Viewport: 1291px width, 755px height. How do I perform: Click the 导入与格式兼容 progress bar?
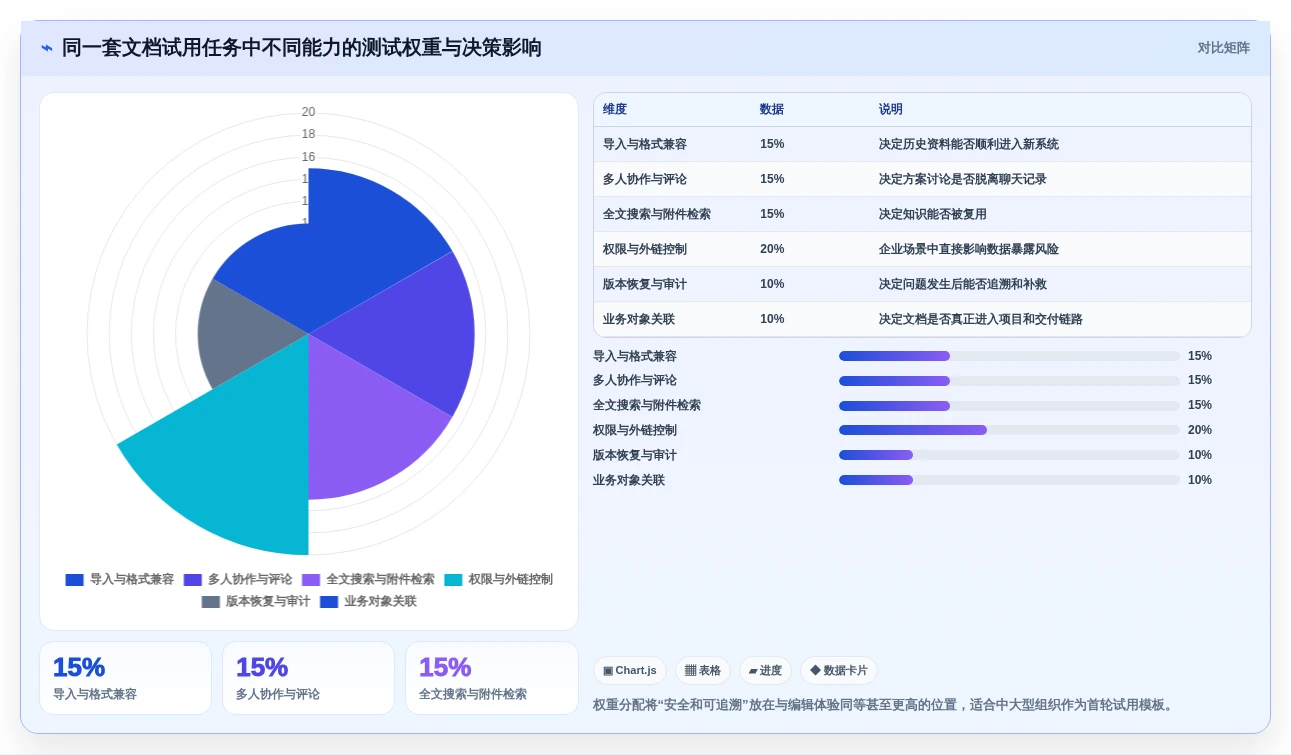1009,356
